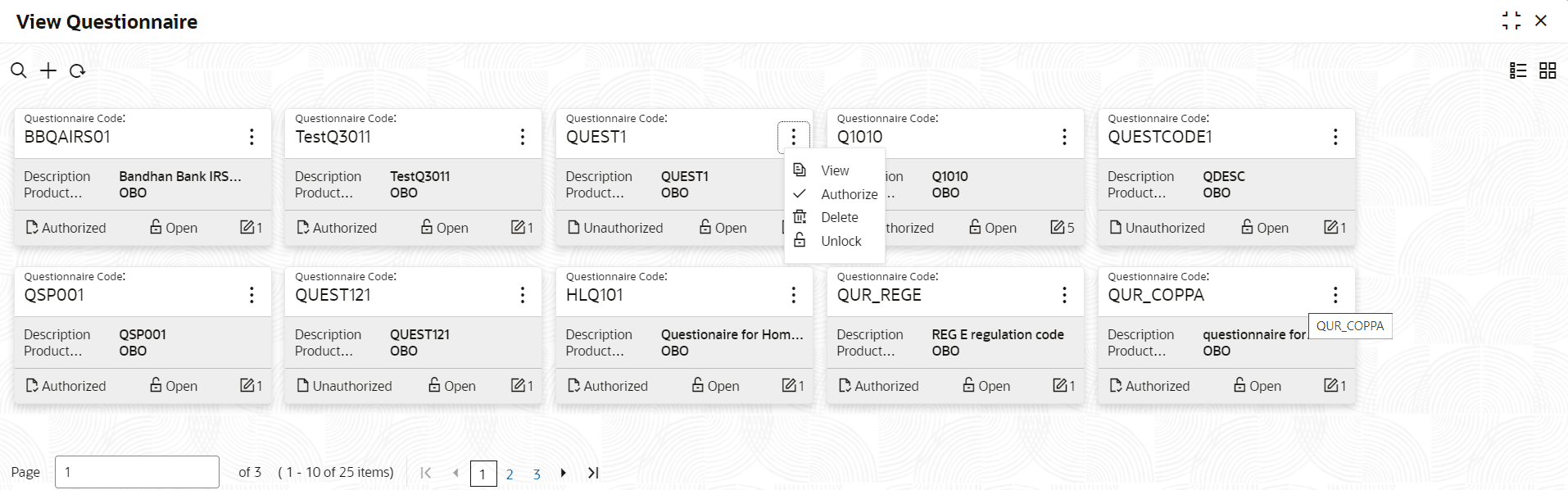Open the options menu for TestQ3011
Screen dimensions: 1568x490
coord(523,137)
